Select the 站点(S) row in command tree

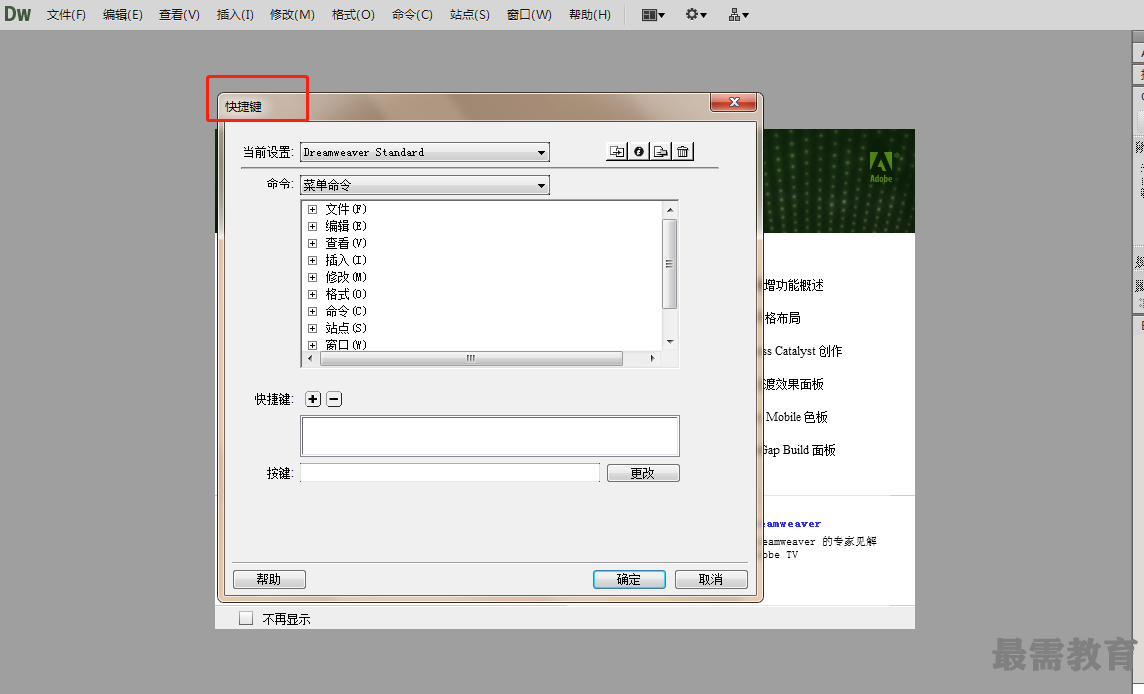click(x=346, y=328)
